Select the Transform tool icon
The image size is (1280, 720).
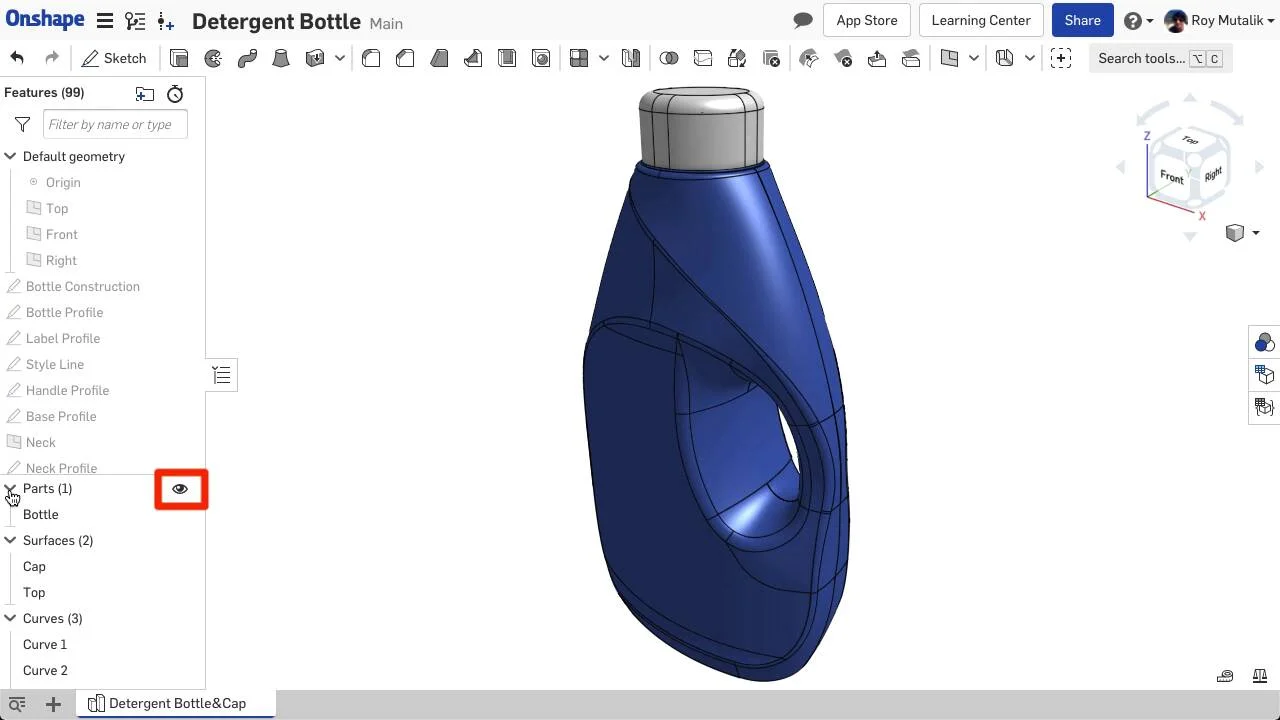point(737,58)
